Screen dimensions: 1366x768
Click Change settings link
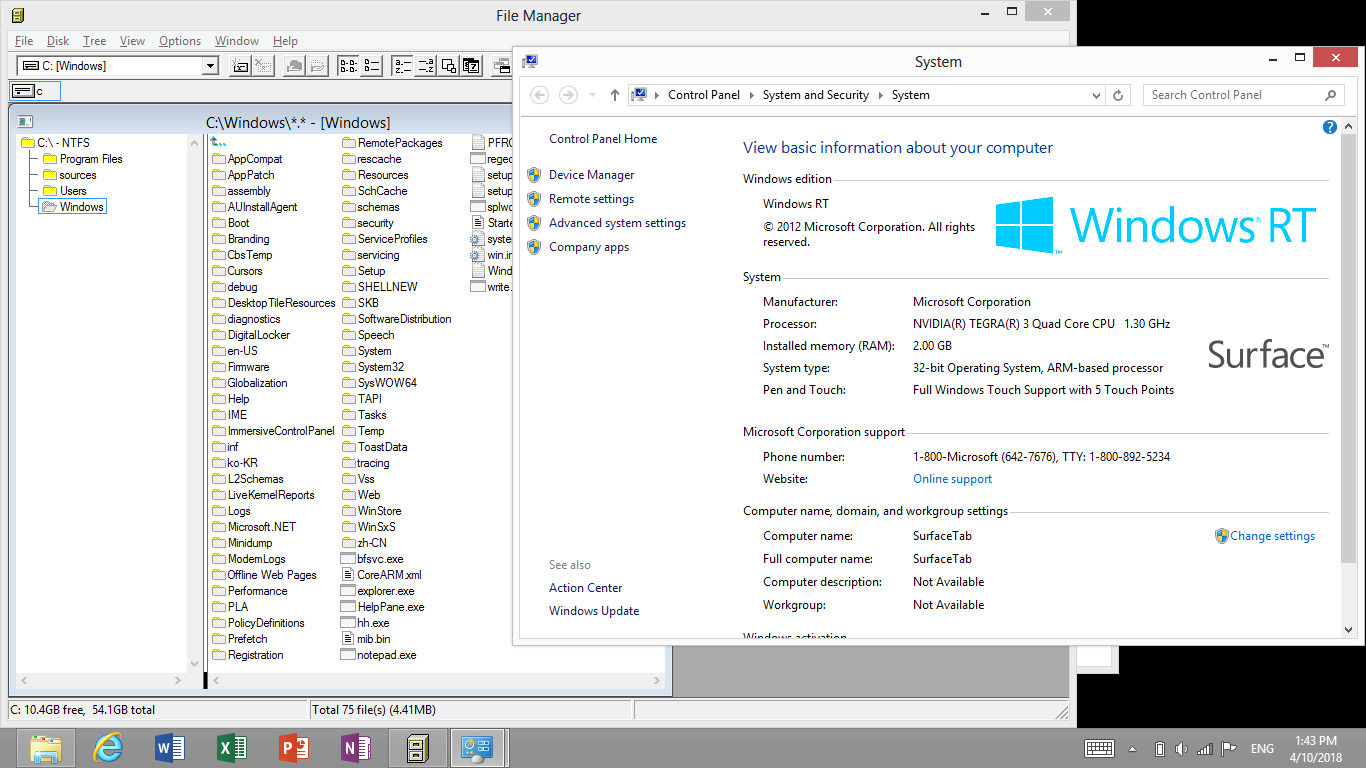(1272, 536)
